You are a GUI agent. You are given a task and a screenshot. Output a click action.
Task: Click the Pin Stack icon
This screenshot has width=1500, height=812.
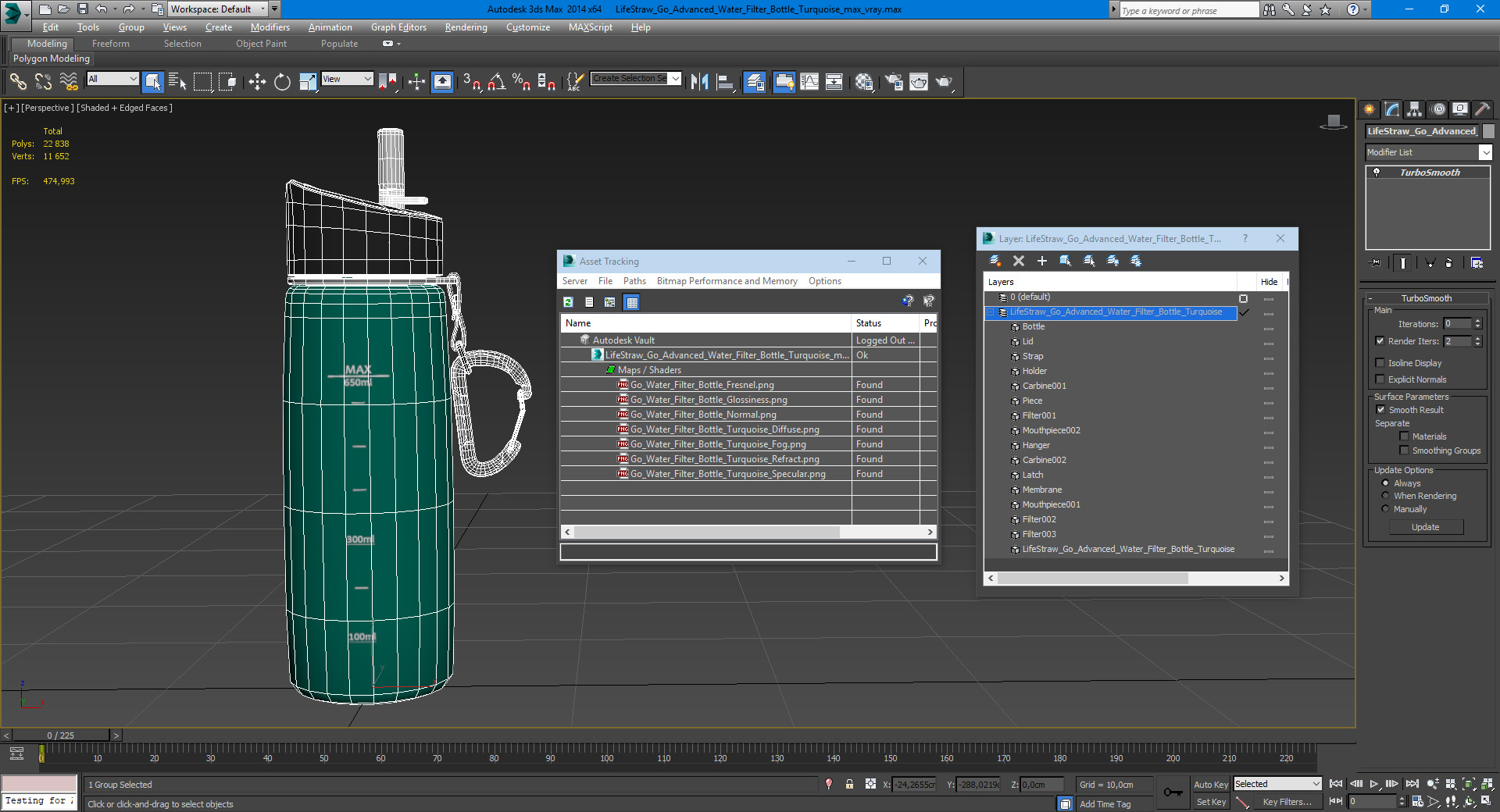click(x=1376, y=263)
